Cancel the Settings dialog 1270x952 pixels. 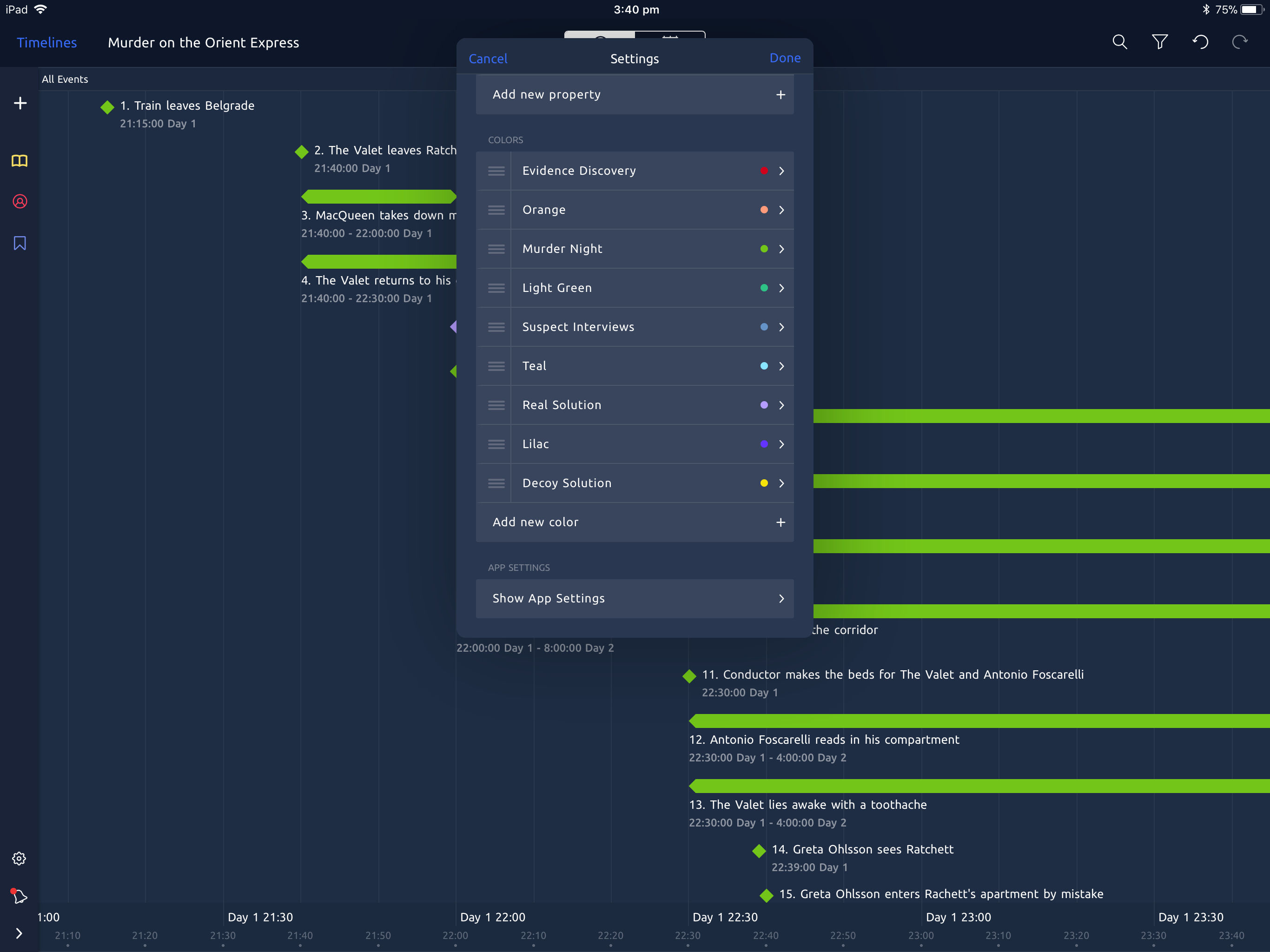[x=488, y=59]
